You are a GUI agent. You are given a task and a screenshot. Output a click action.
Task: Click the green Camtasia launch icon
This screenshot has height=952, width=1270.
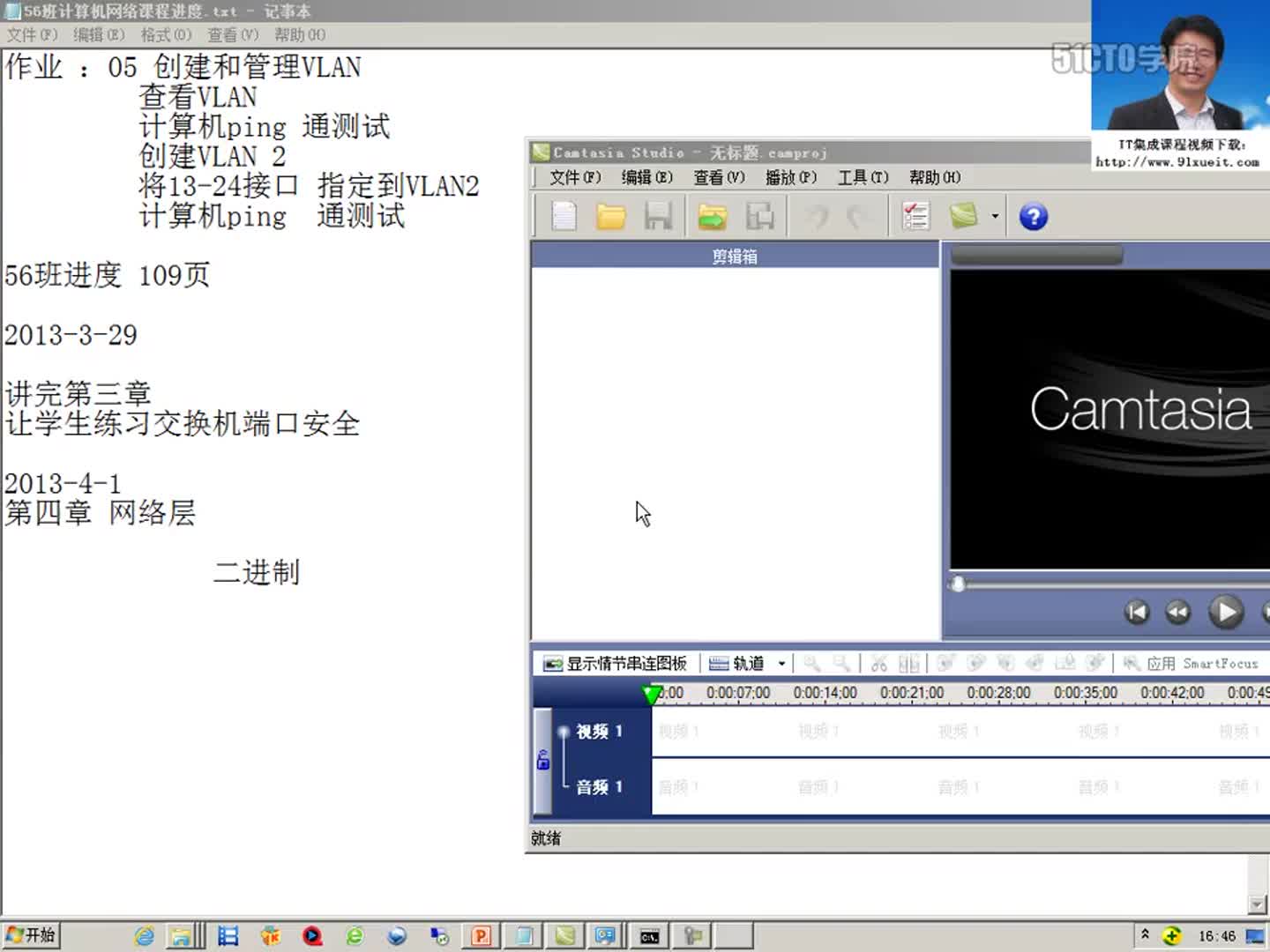point(964,216)
